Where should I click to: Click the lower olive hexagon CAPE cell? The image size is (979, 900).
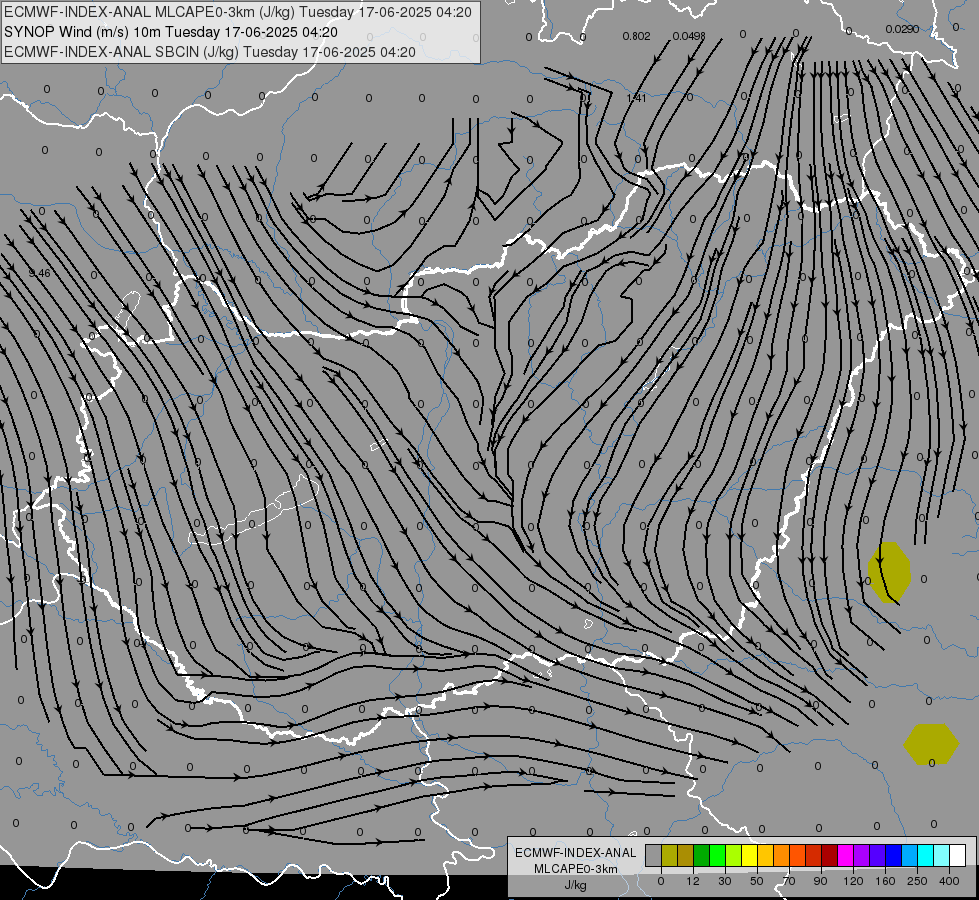(x=931, y=744)
